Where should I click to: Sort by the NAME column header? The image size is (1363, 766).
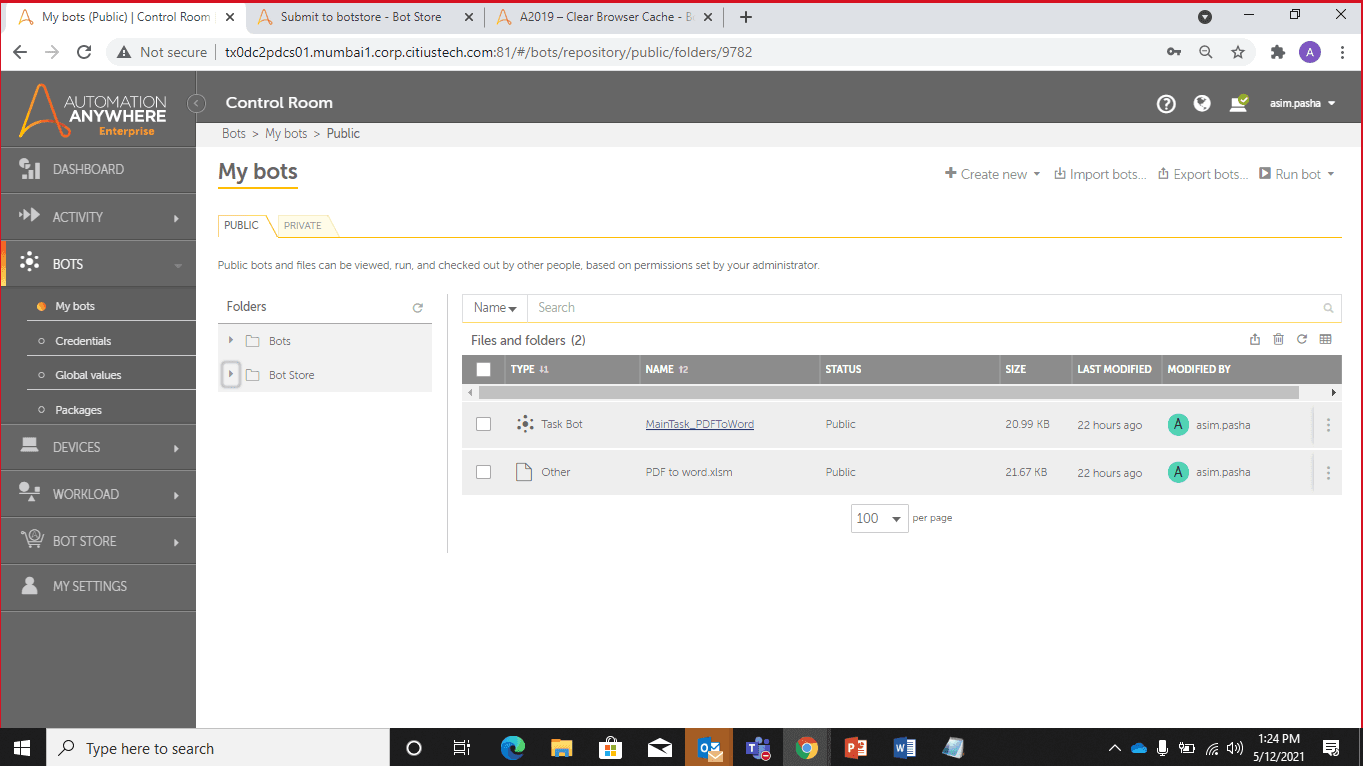pos(667,369)
